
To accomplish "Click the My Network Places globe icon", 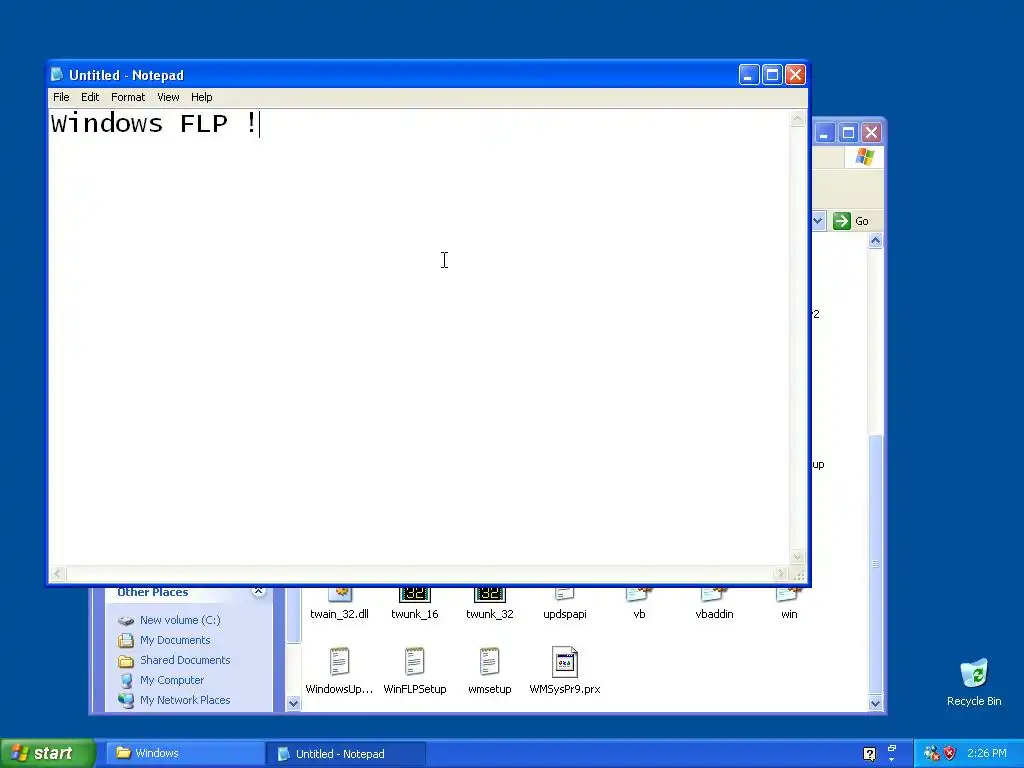I will click(126, 700).
